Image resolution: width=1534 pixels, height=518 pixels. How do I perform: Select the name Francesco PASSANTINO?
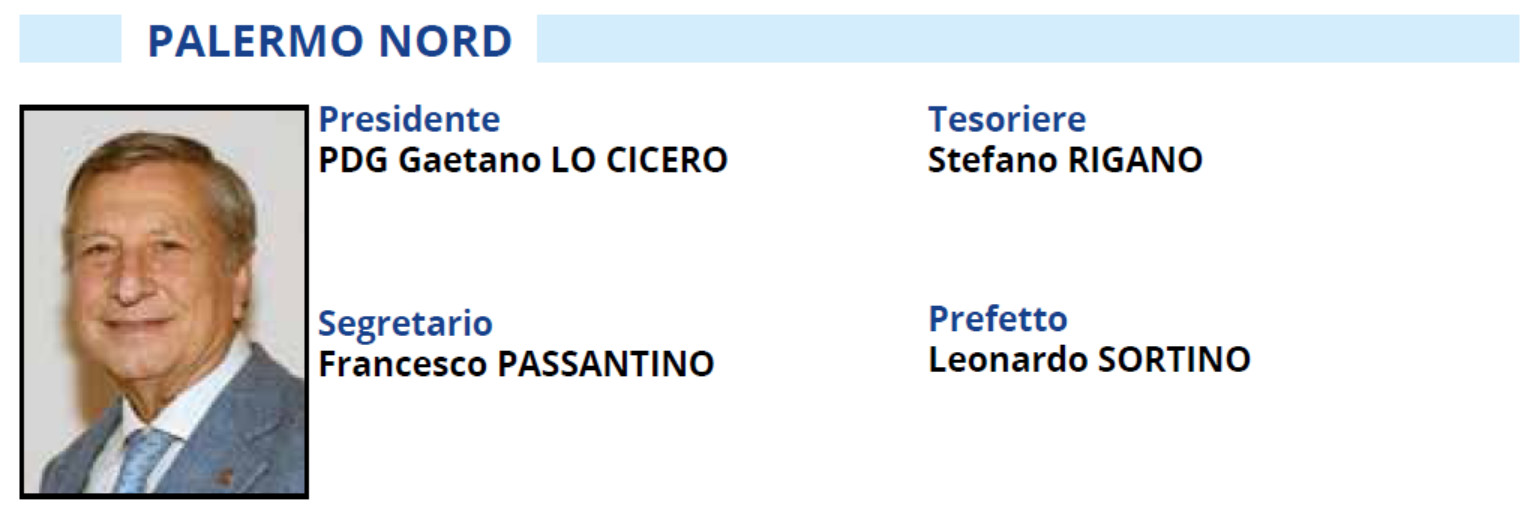point(516,364)
